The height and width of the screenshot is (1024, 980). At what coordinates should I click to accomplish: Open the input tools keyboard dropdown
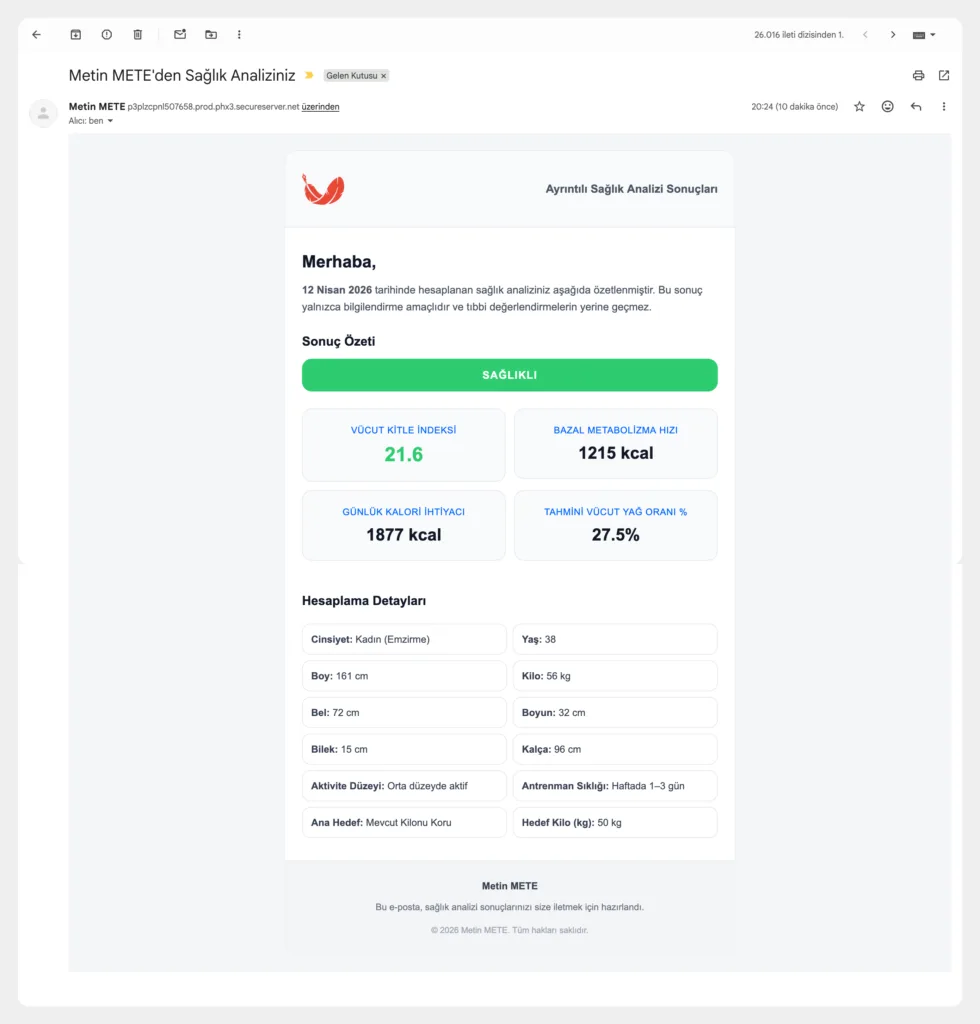tap(924, 34)
